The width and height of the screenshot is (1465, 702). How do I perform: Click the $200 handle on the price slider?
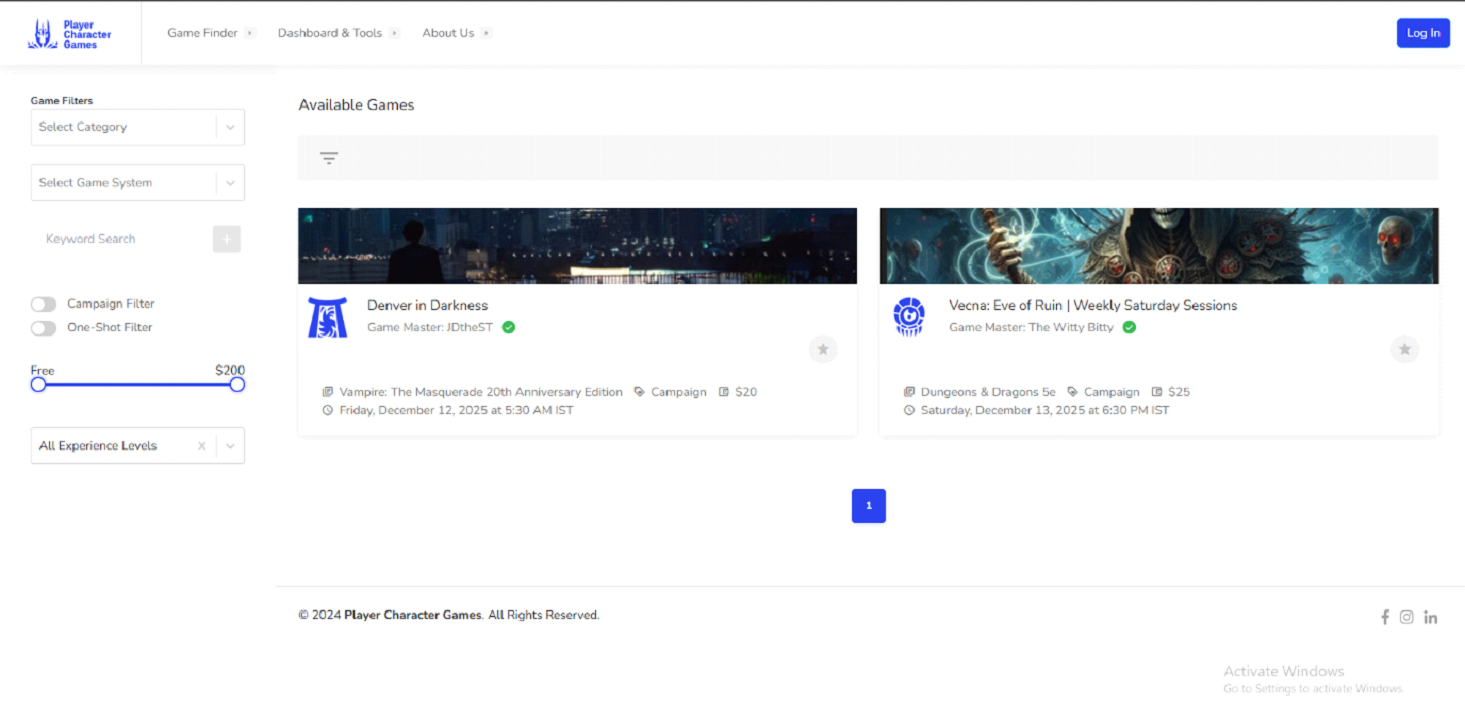236,383
